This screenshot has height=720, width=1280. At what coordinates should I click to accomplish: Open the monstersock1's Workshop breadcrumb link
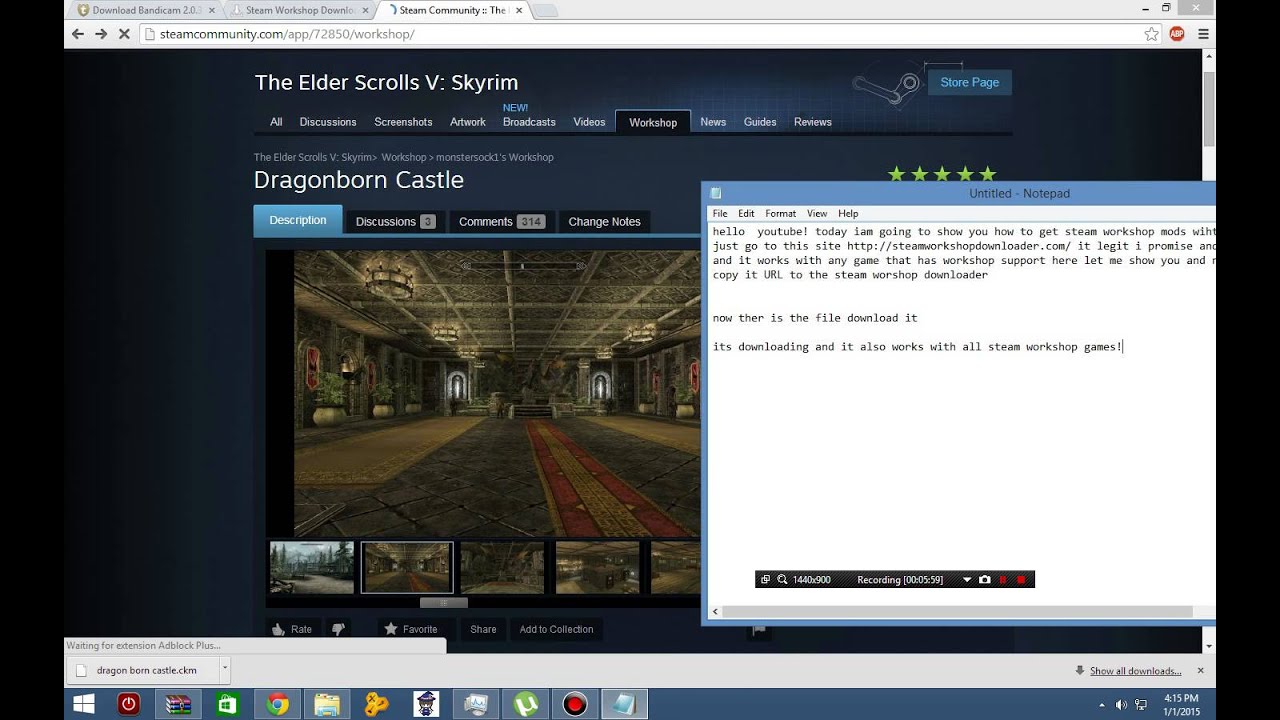[x=494, y=157]
